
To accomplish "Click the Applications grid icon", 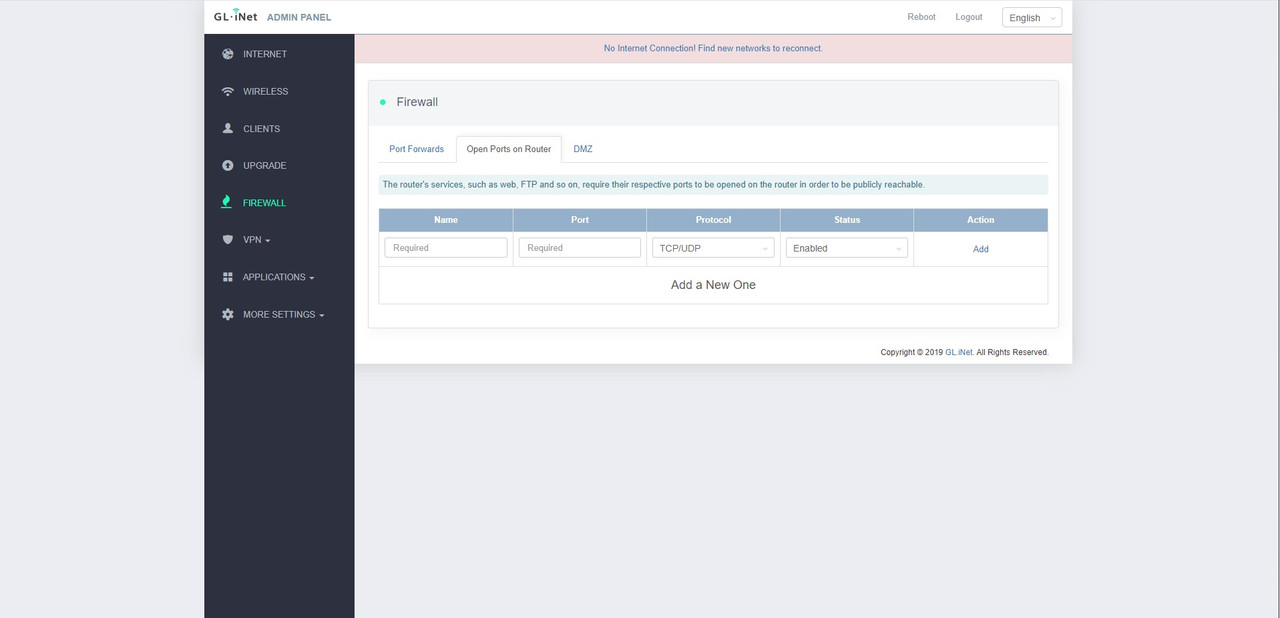I will coord(228,277).
